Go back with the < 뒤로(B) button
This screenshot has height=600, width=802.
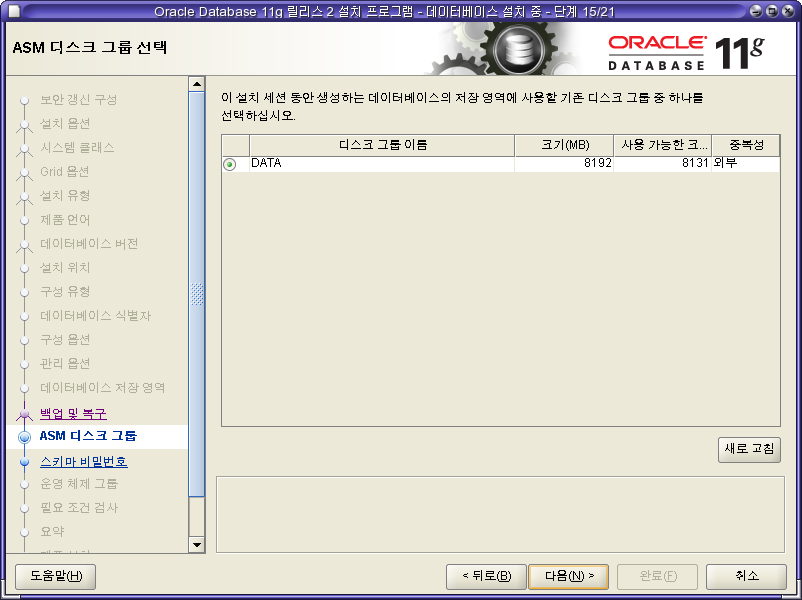[486, 576]
